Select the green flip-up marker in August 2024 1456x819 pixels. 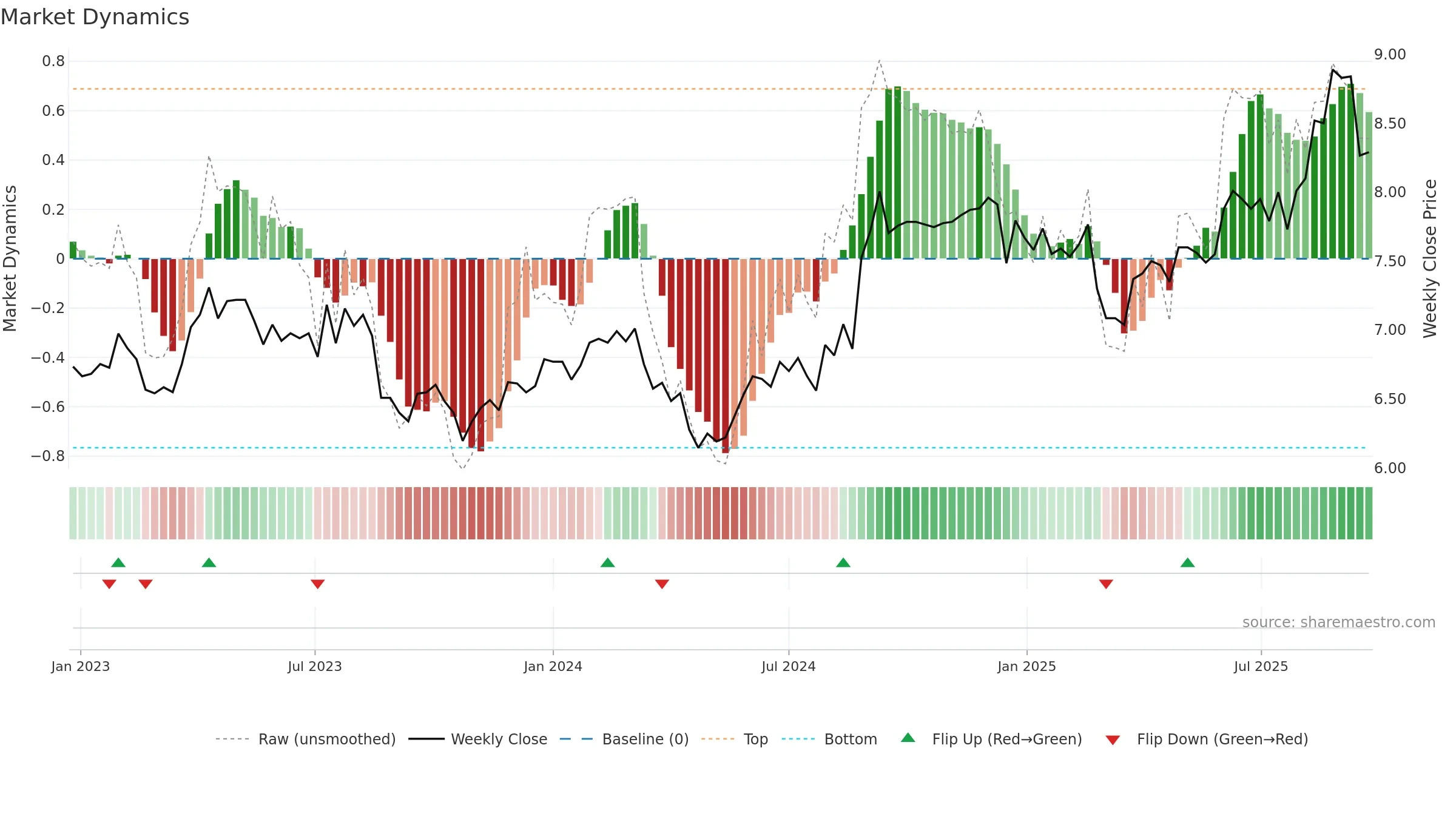point(843,562)
